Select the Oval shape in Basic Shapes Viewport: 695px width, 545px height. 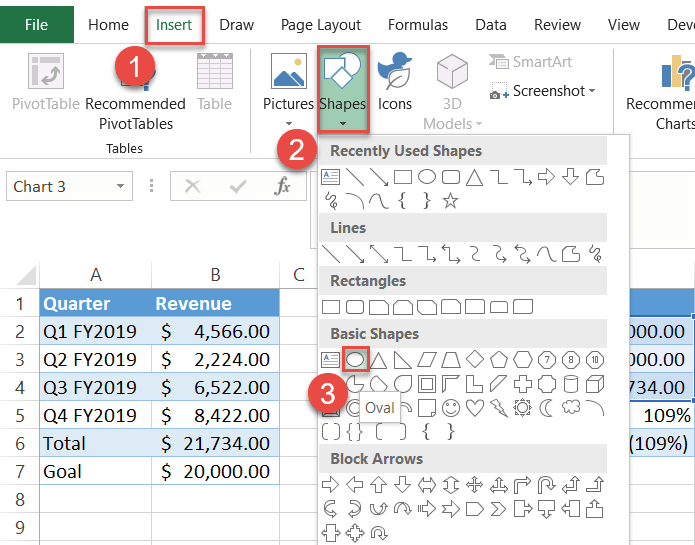(x=356, y=359)
